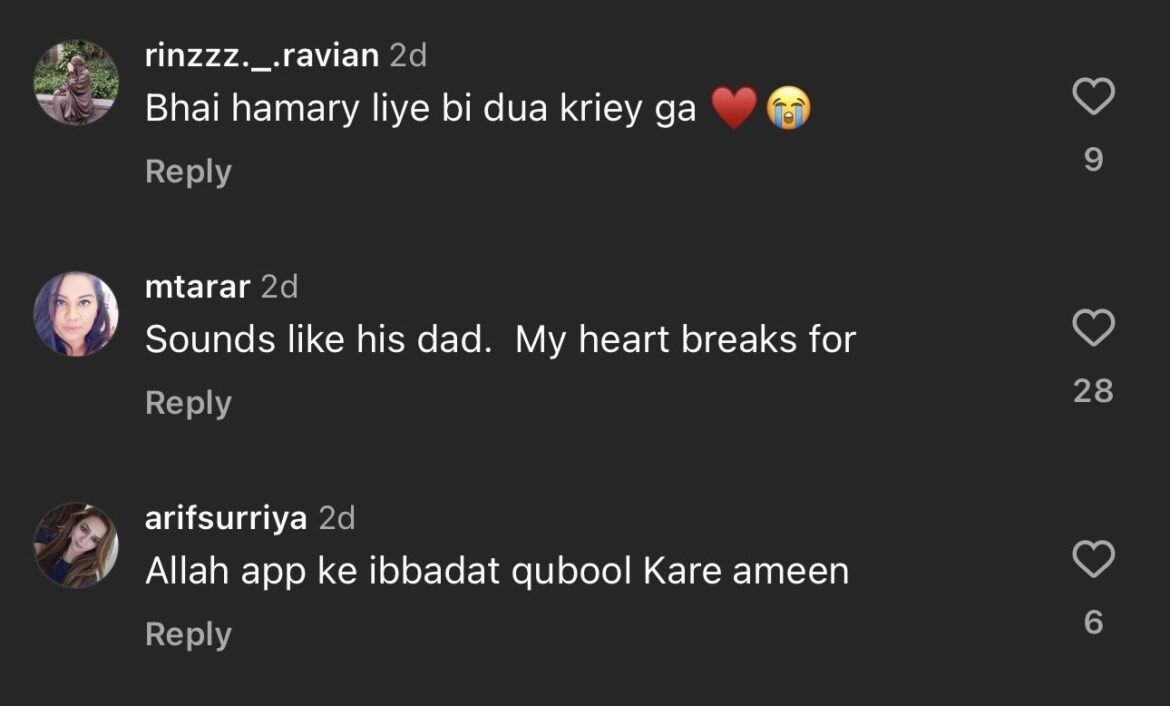Screen dimensions: 1170x706
Task: Visit arifsurriya's profile via their username
Action: point(224,519)
